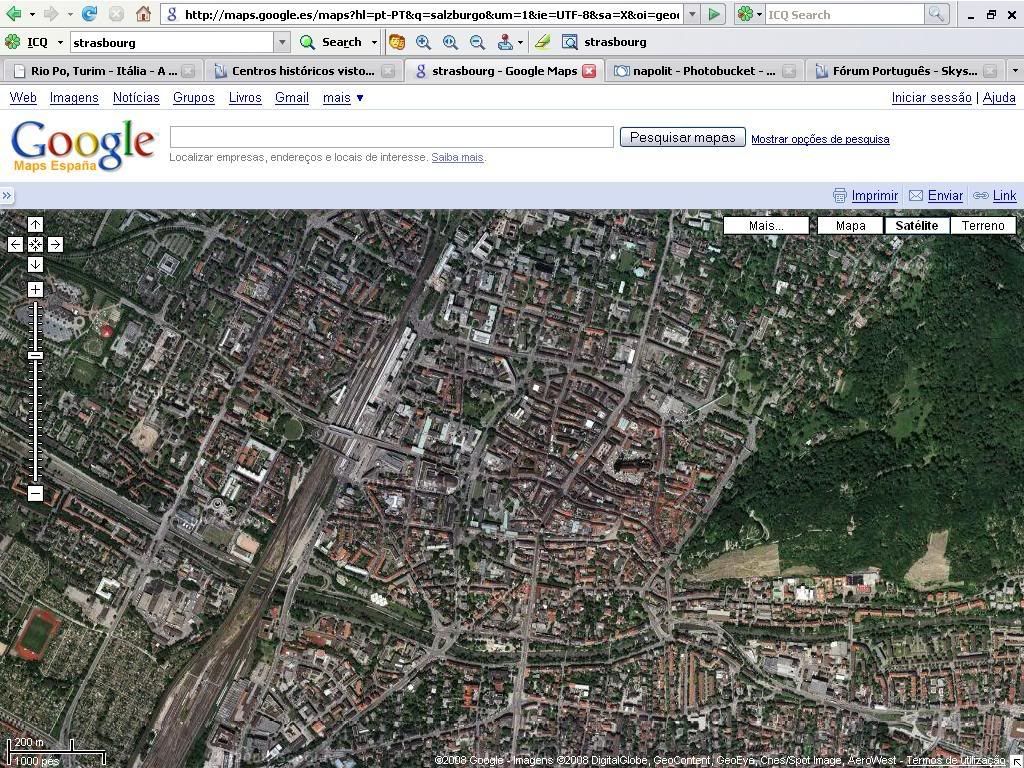The width and height of the screenshot is (1024, 768).
Task: Zoom out with the minus button
Action: [x=35, y=493]
